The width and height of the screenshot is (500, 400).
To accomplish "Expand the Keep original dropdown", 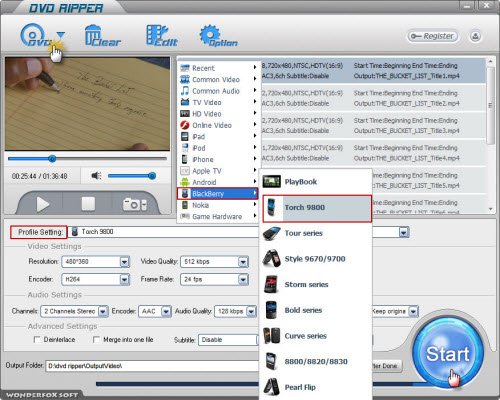I will tap(413, 311).
